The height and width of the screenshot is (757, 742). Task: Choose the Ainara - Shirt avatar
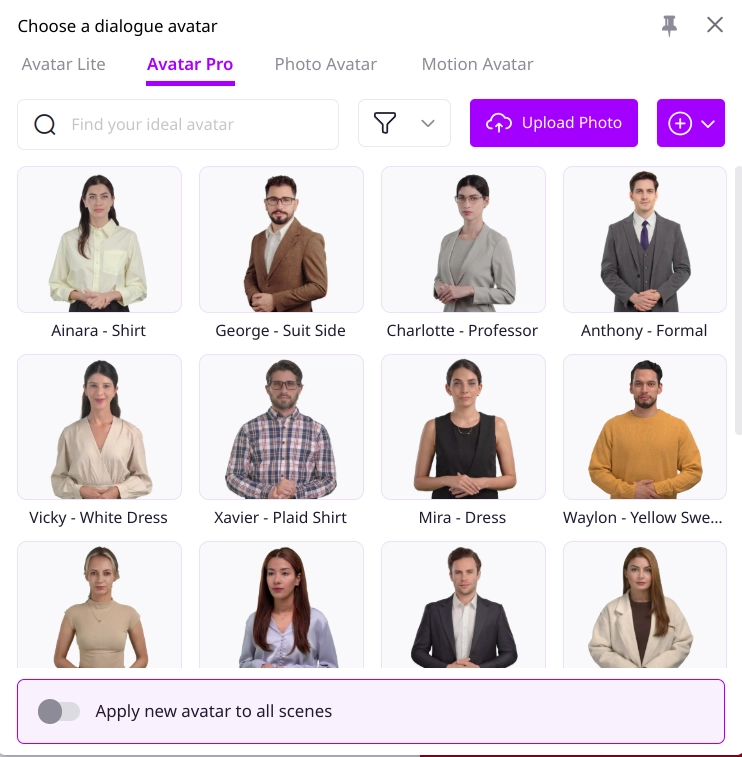point(99,239)
